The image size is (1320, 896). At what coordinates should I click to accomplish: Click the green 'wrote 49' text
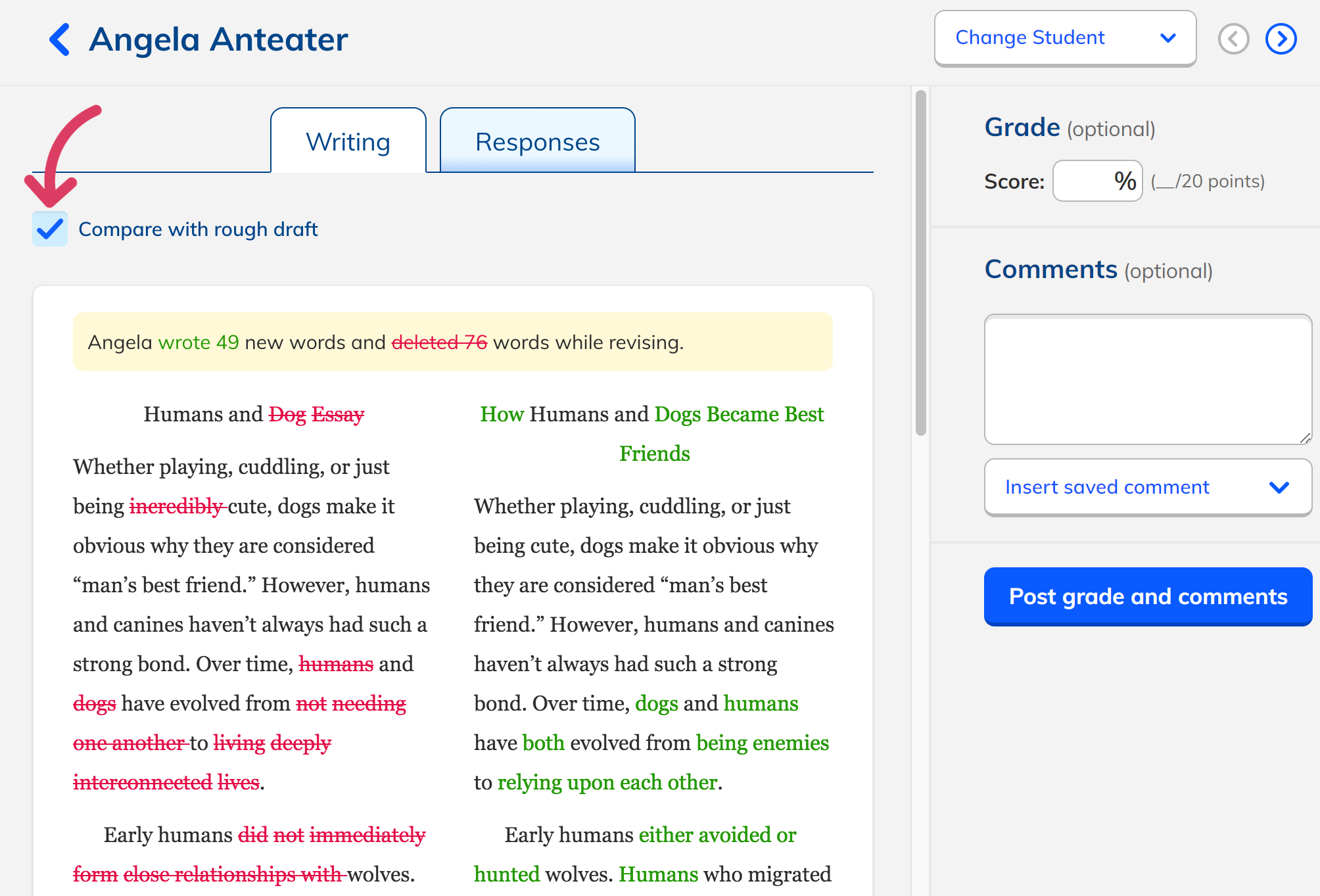pos(199,342)
